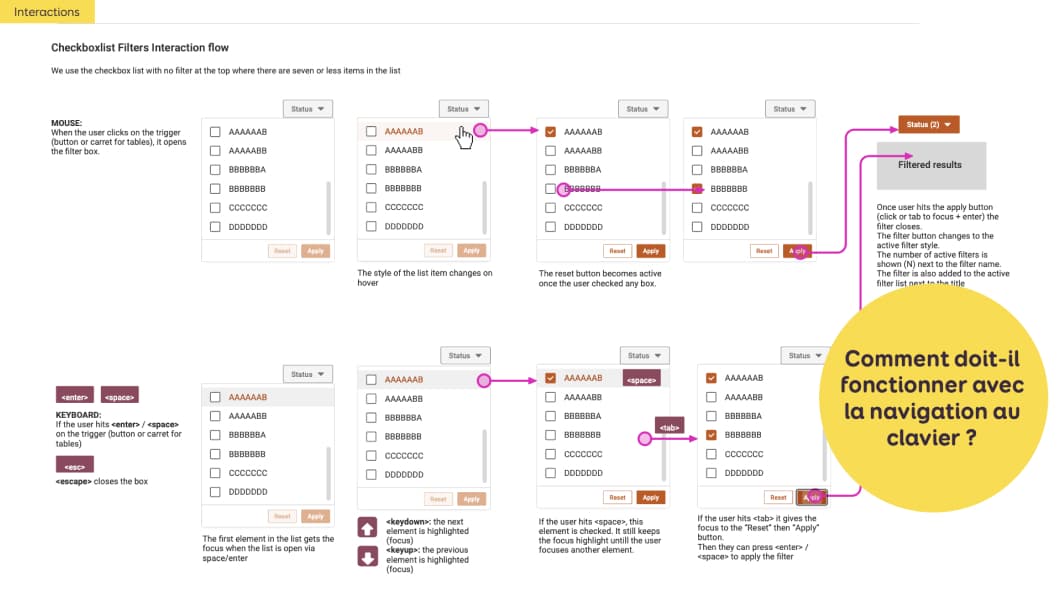
Task: Click the up arrow key icon
Action: coord(367,529)
